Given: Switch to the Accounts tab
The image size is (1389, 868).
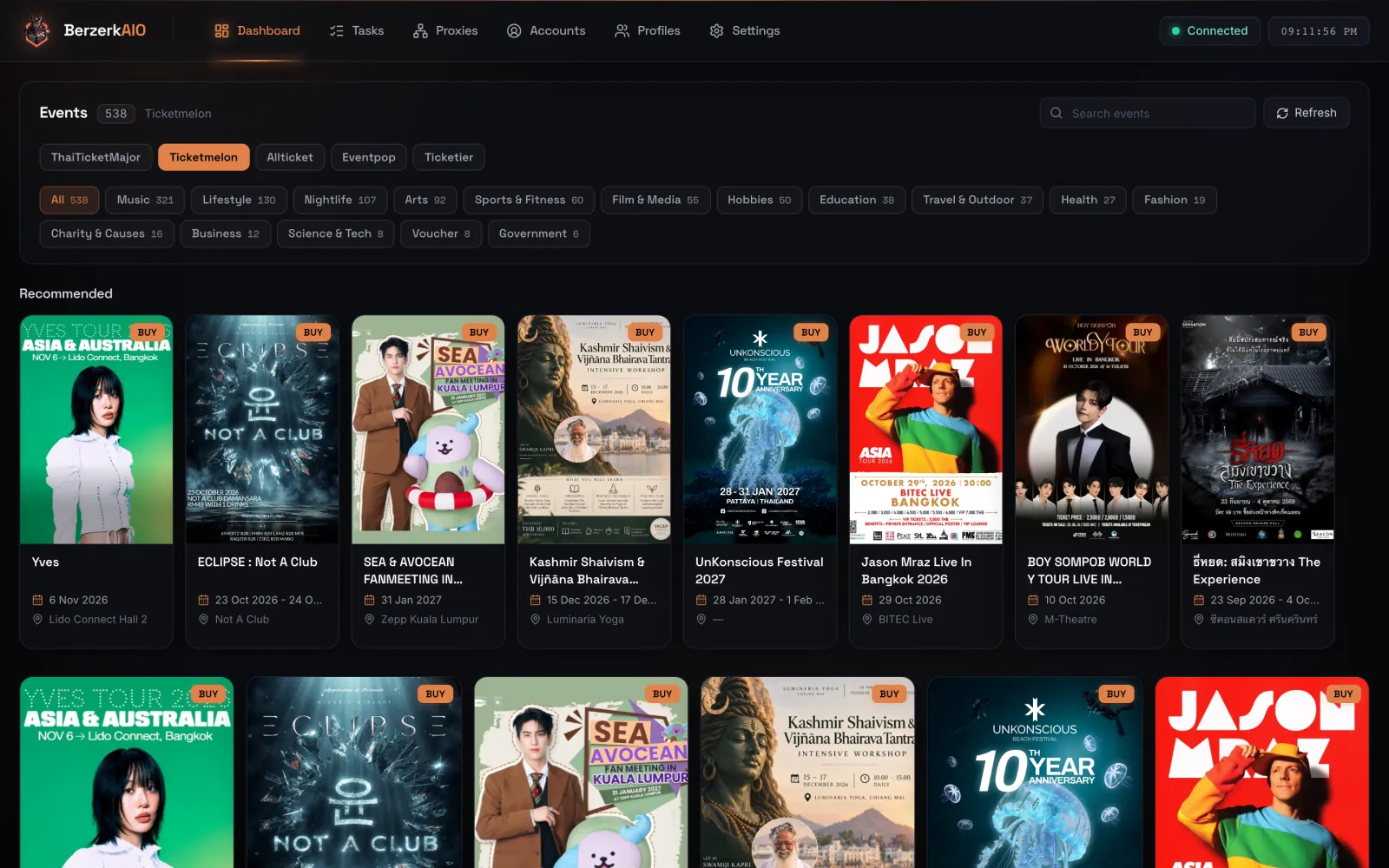Looking at the screenshot, I should 546,30.
